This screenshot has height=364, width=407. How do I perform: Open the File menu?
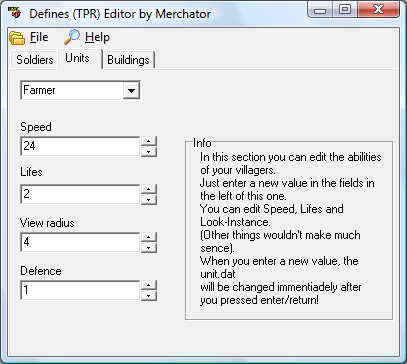pyautogui.click(x=39, y=37)
